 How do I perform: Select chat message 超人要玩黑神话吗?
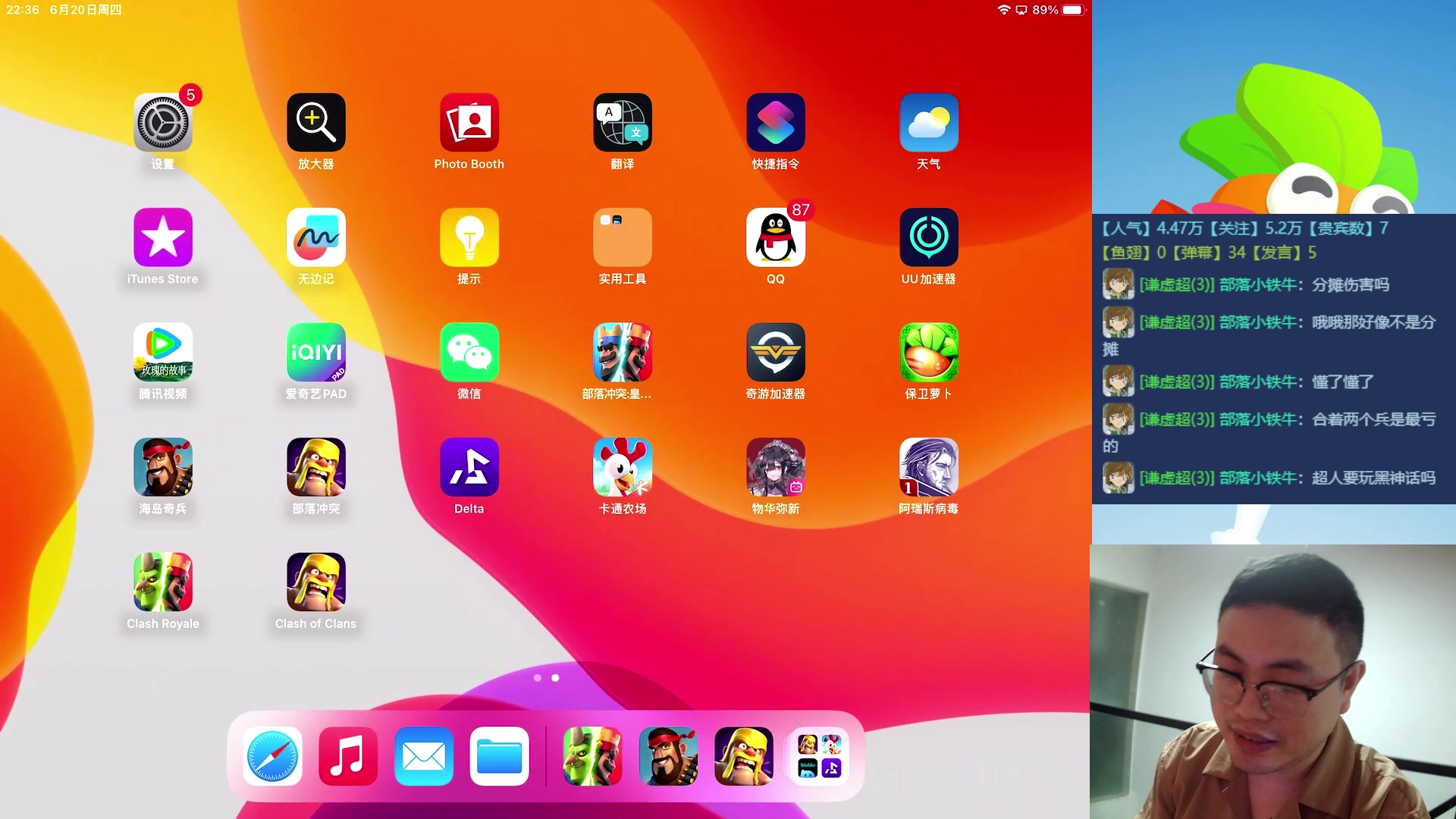(x=1373, y=479)
